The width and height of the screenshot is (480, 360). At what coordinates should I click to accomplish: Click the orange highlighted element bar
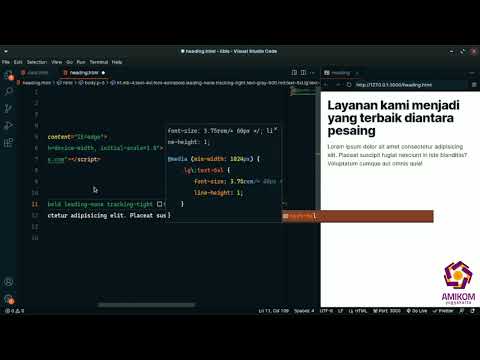click(358, 216)
